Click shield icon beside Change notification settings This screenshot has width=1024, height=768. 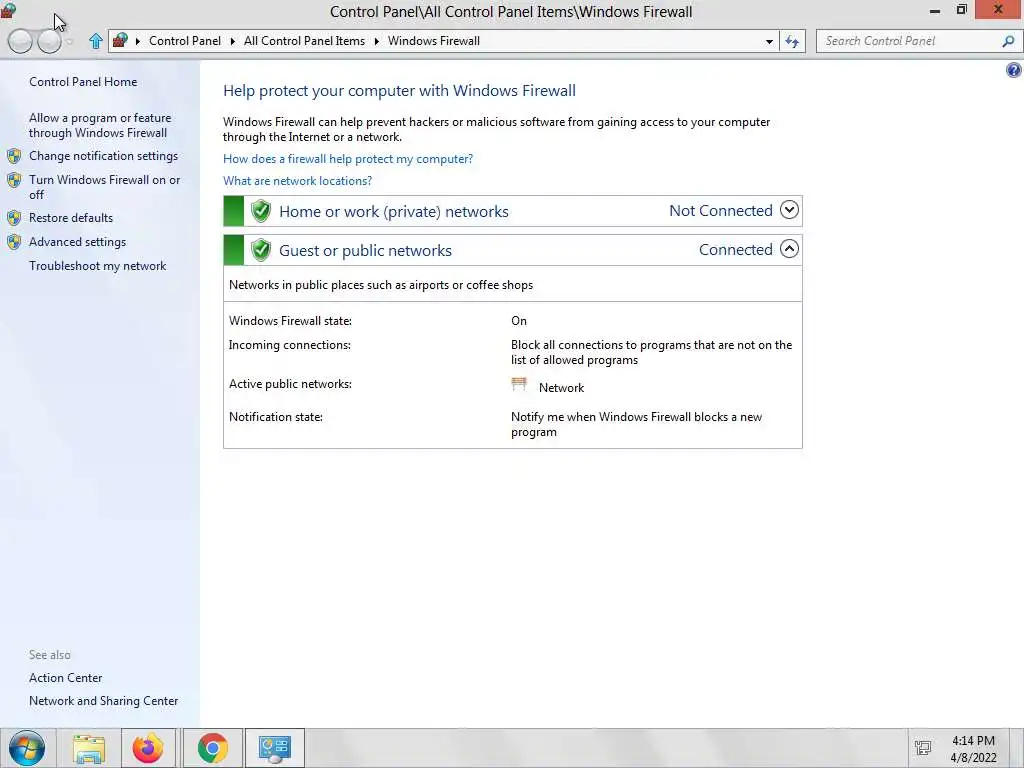coord(14,156)
